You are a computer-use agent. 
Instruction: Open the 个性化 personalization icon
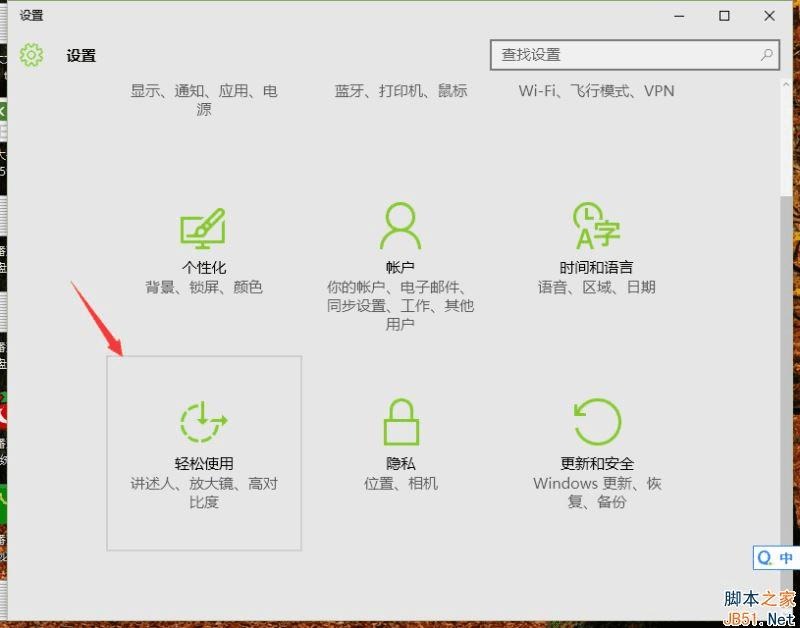203,228
